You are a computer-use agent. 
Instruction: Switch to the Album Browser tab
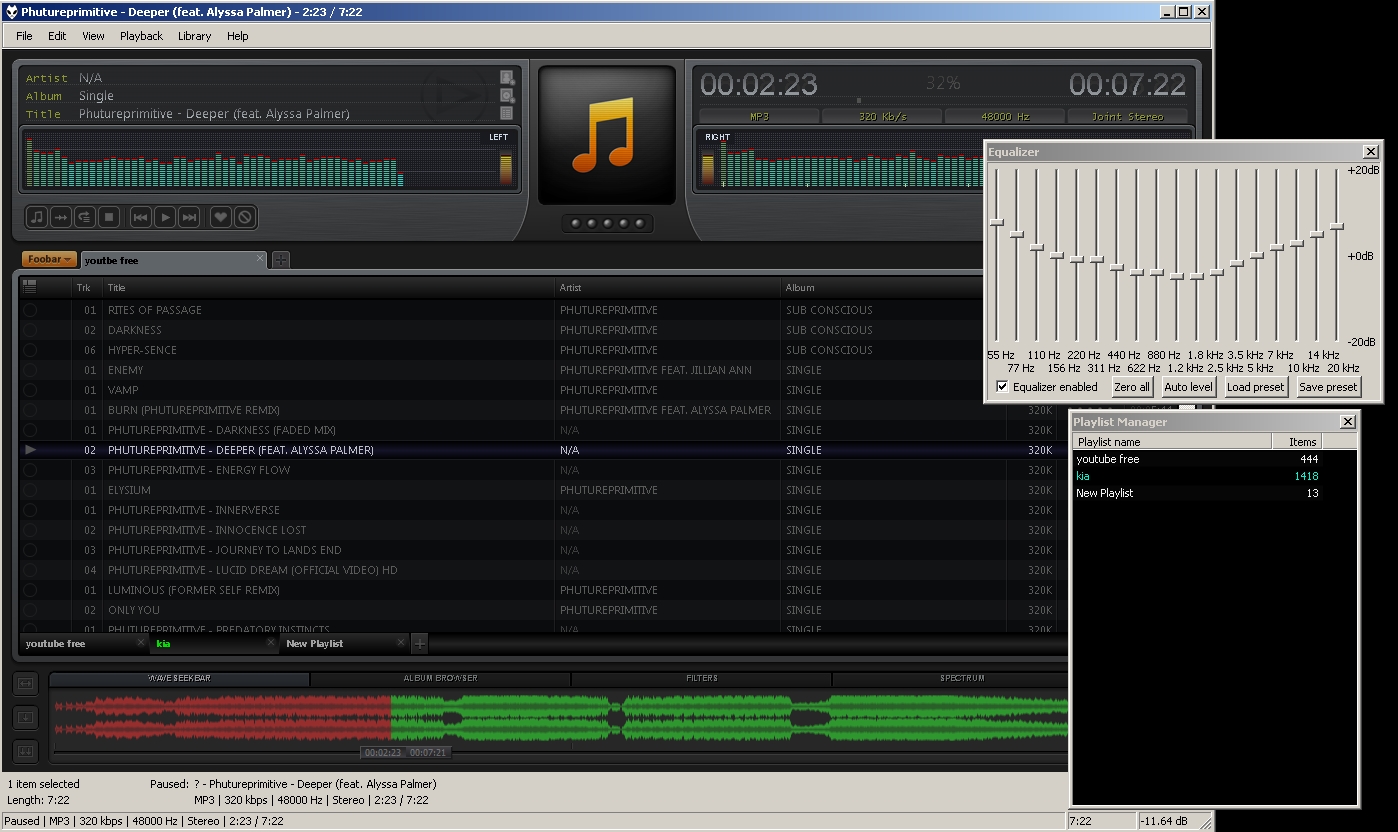[x=440, y=678]
